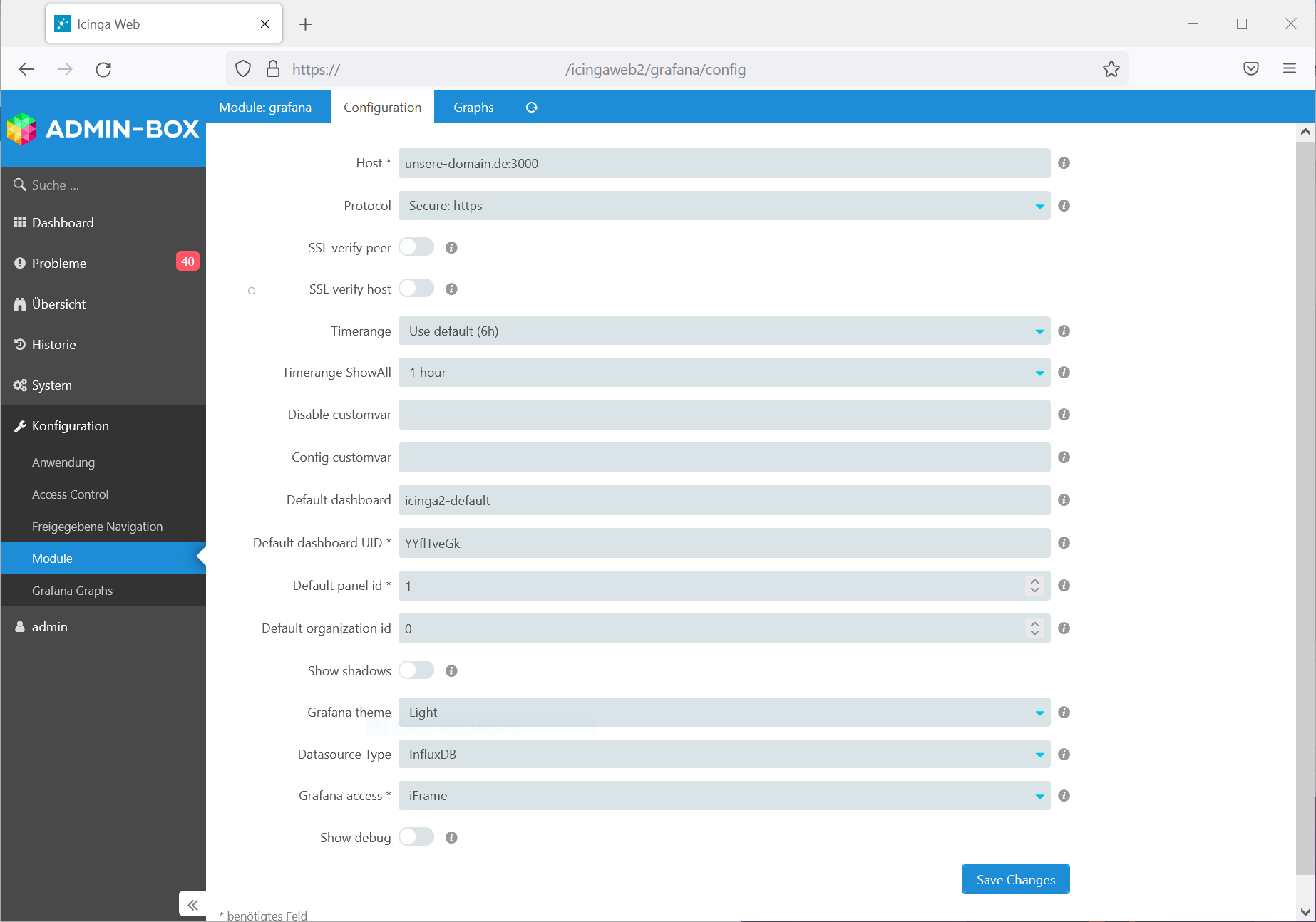Open Dashboard via the grid icon
Image resolution: width=1316 pixels, height=922 pixels.
click(20, 222)
